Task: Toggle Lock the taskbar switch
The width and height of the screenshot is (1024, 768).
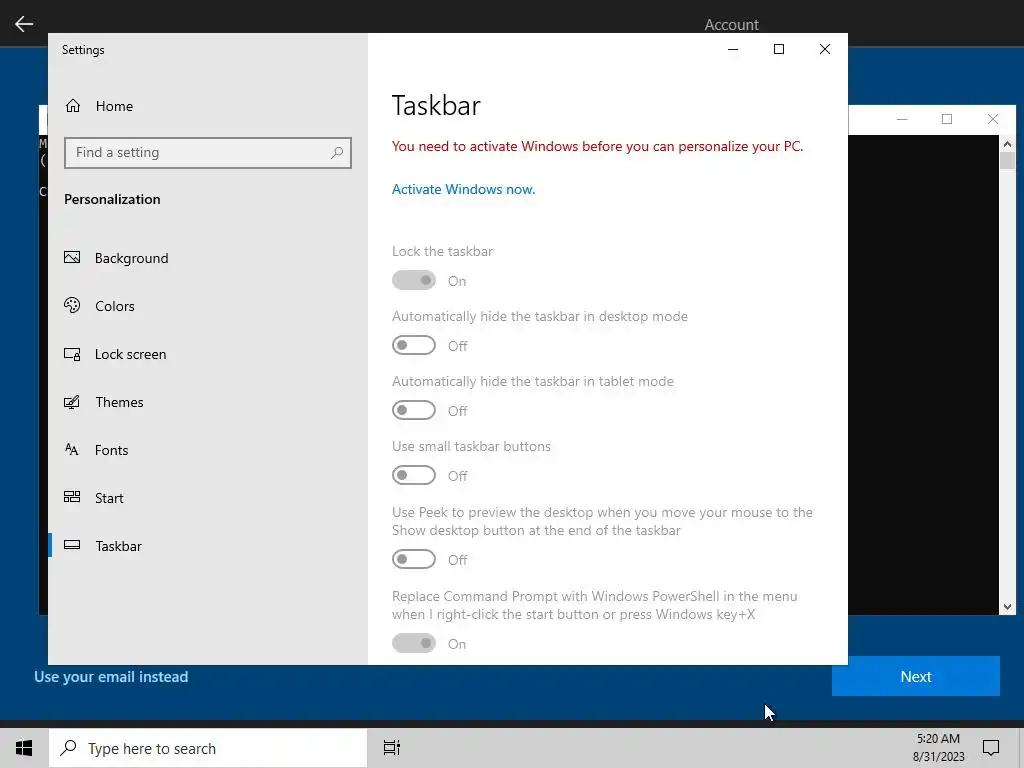Action: pyautogui.click(x=413, y=280)
